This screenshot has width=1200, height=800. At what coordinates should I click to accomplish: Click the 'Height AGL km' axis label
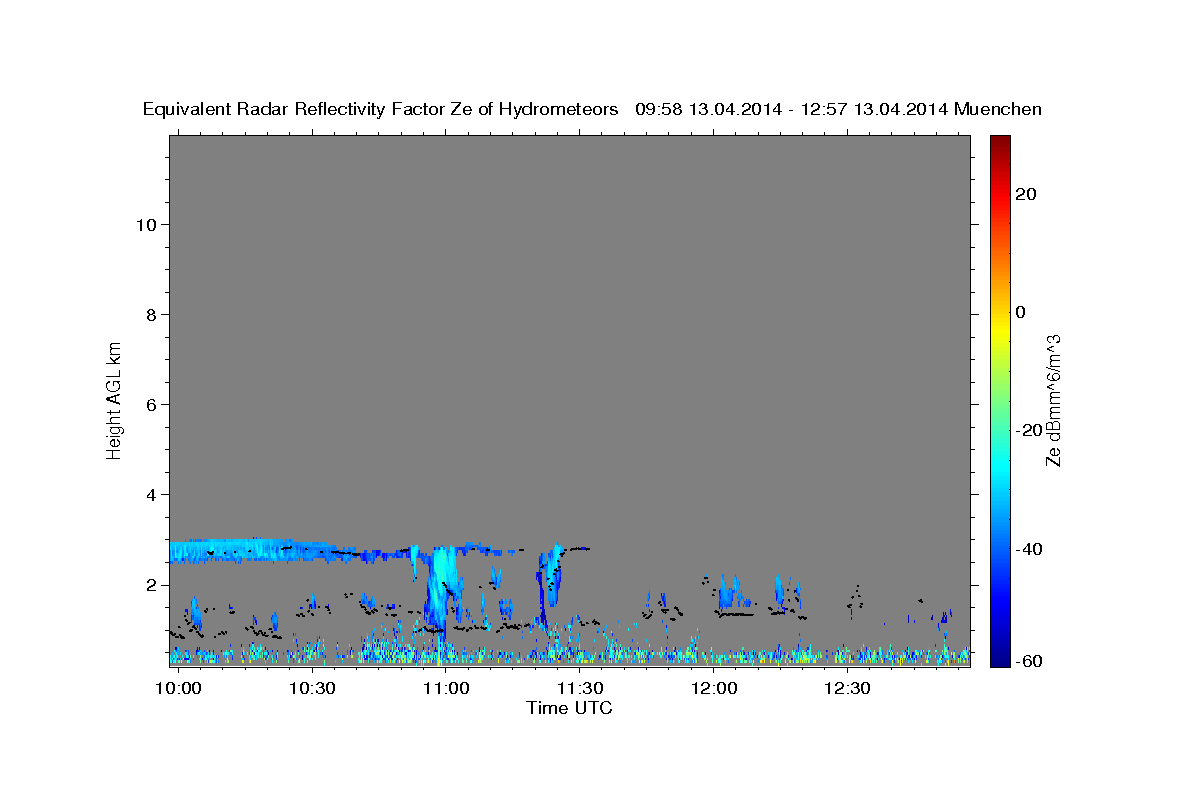click(x=115, y=399)
